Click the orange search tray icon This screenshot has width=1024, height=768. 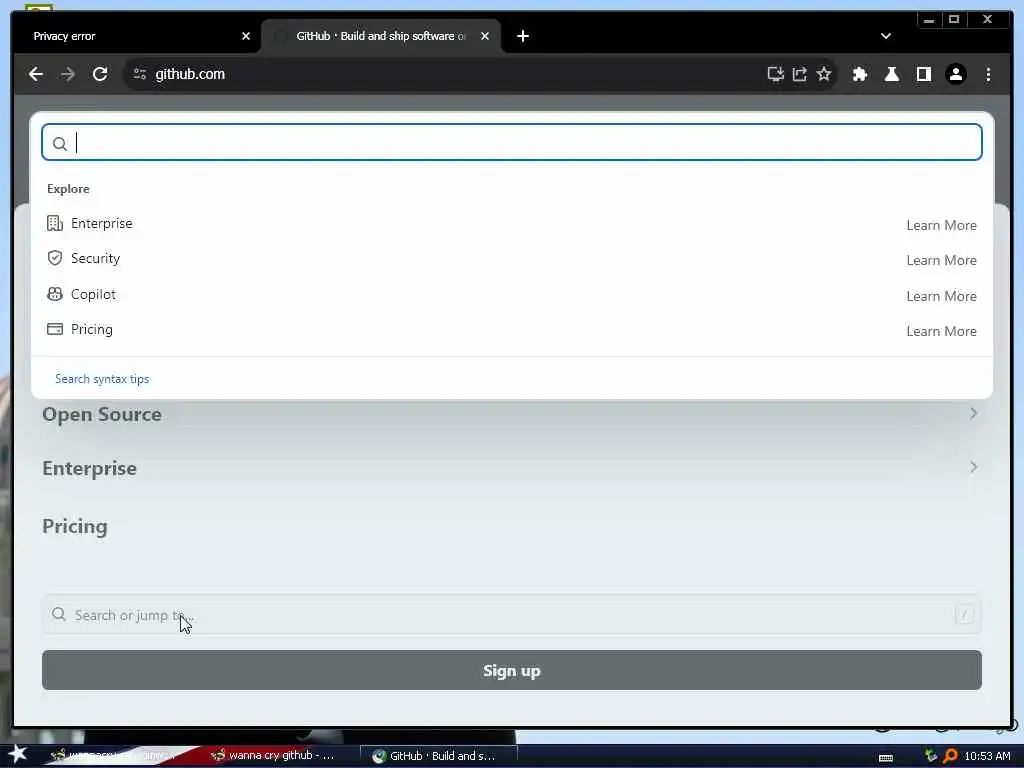tap(950, 756)
